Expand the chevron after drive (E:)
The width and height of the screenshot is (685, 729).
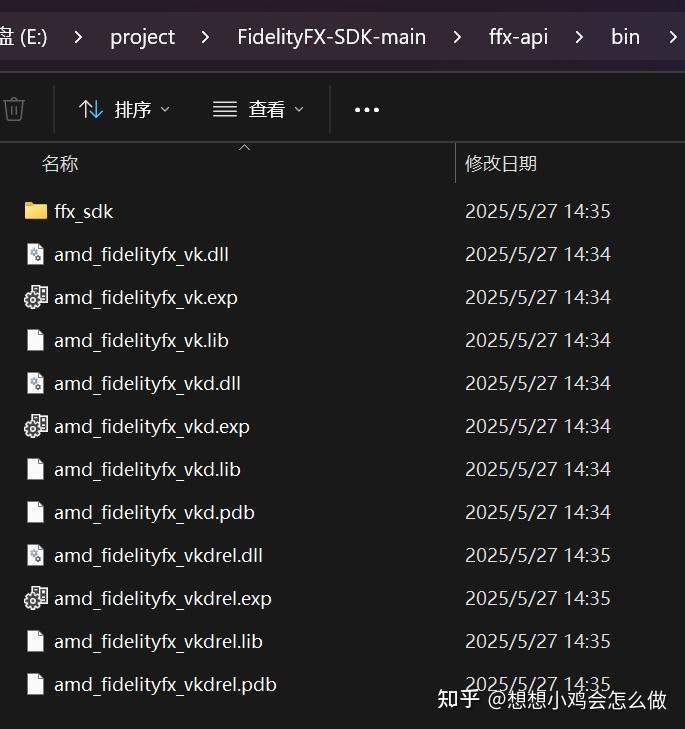coord(78,37)
